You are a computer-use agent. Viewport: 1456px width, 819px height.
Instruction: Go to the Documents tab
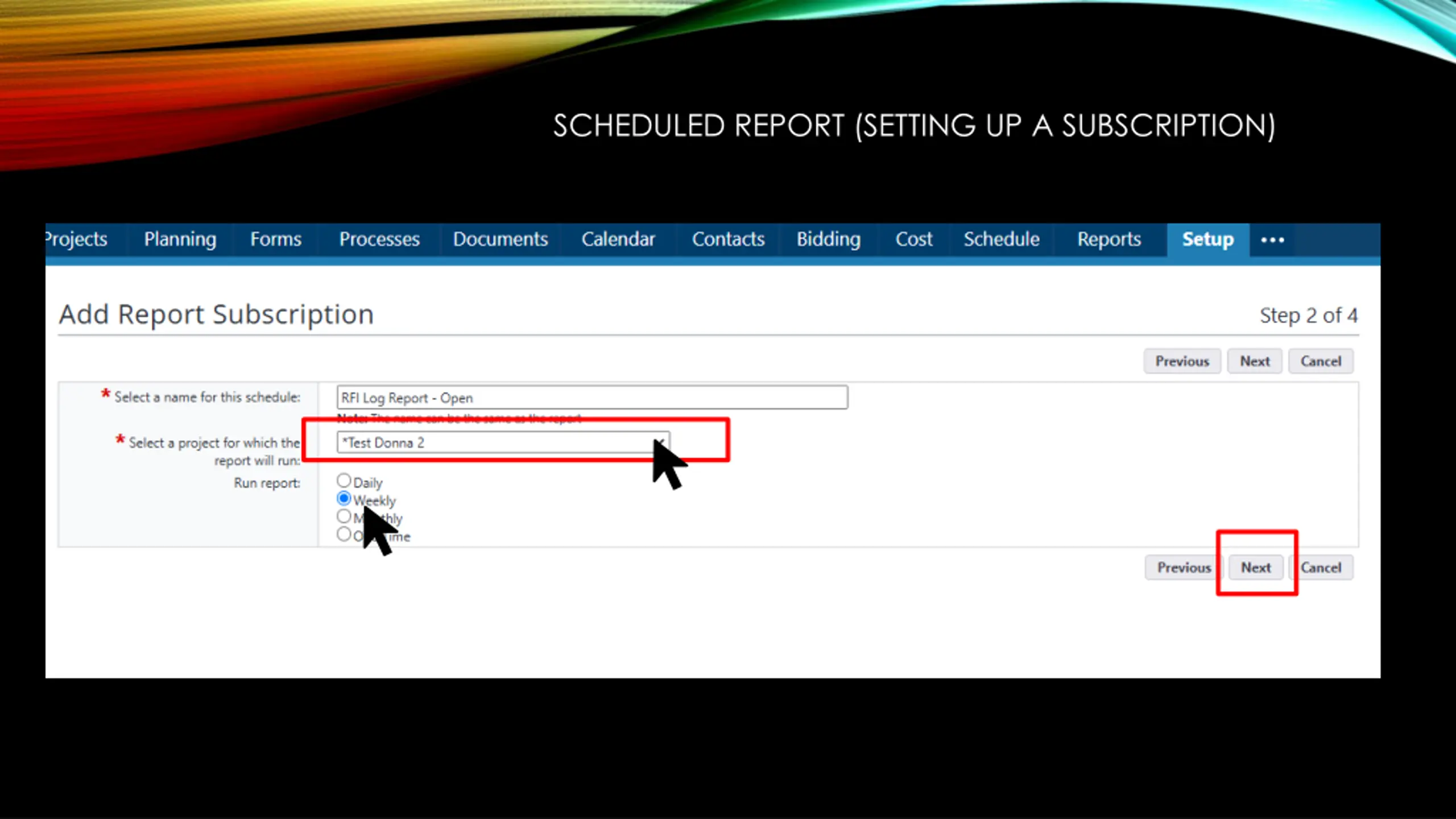500,239
